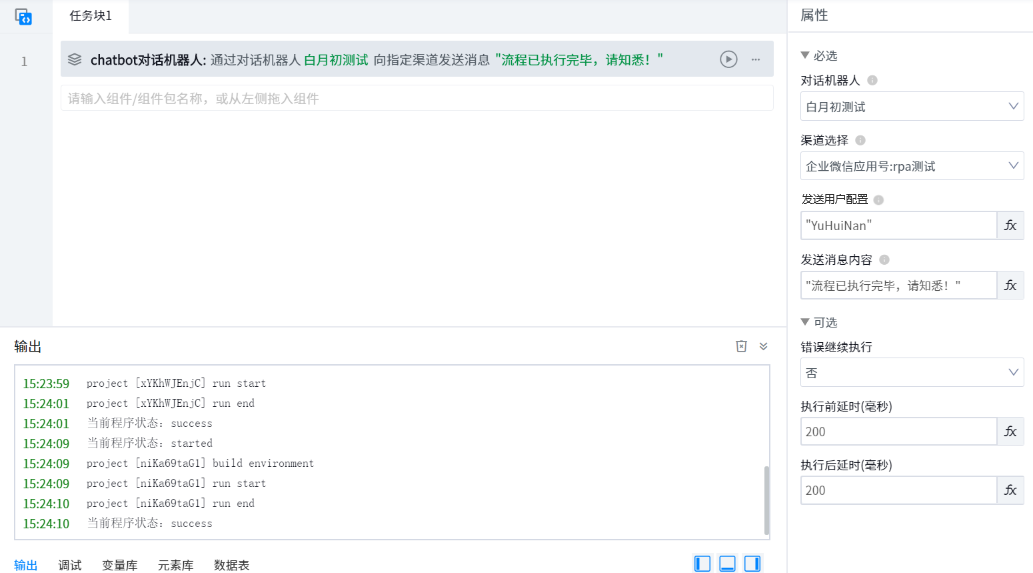Screen dimensions: 1033x573
Task: Collapse the output panel with the double chevron
Action: pyautogui.click(x=763, y=346)
